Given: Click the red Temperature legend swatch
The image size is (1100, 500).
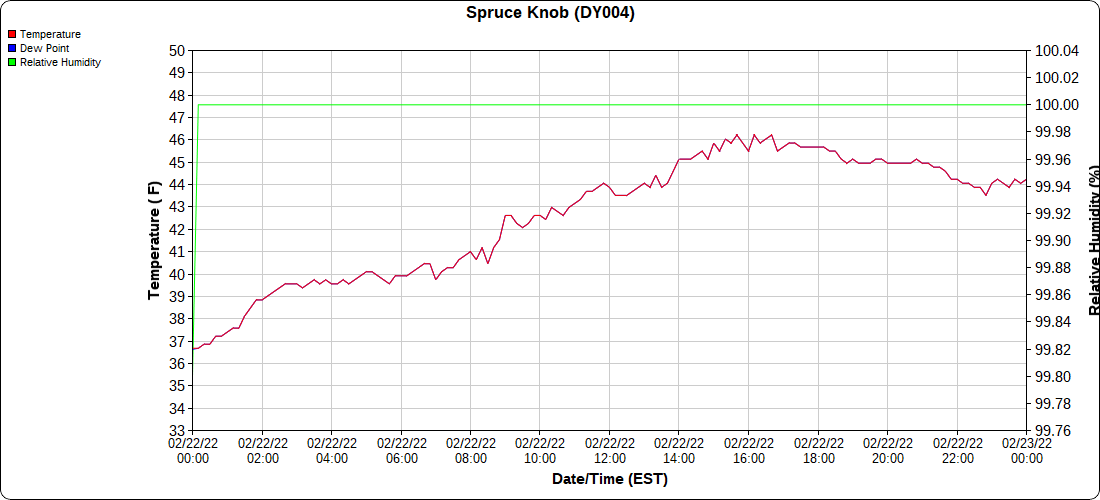Looking at the screenshot, I should point(12,34).
